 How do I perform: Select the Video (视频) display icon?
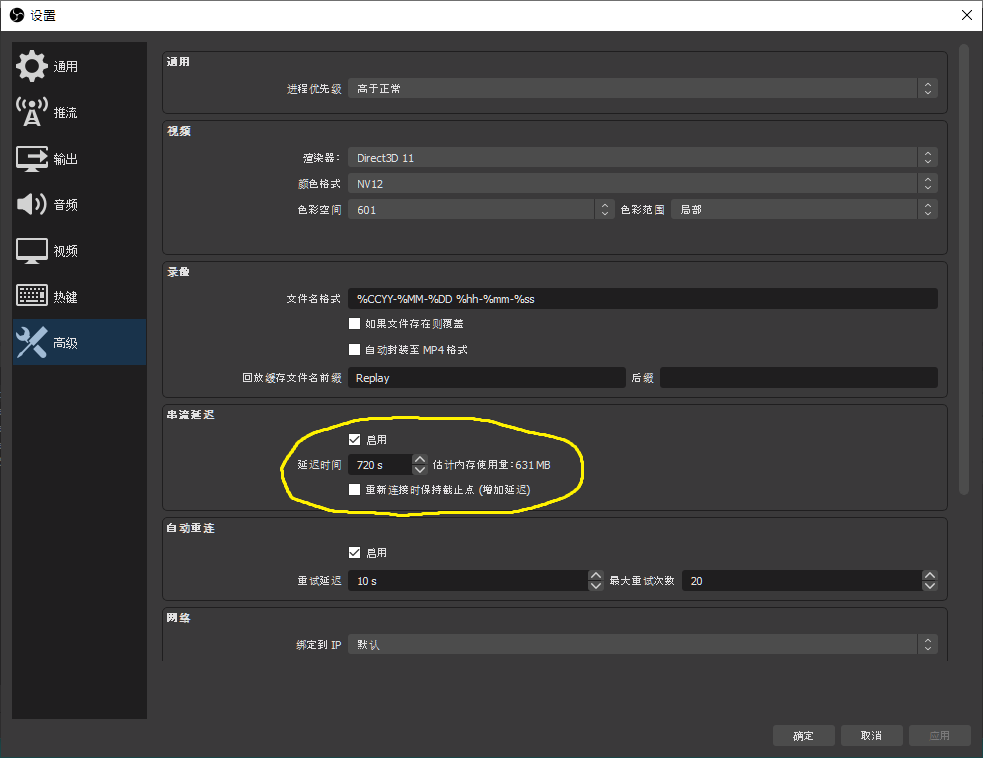[32, 251]
